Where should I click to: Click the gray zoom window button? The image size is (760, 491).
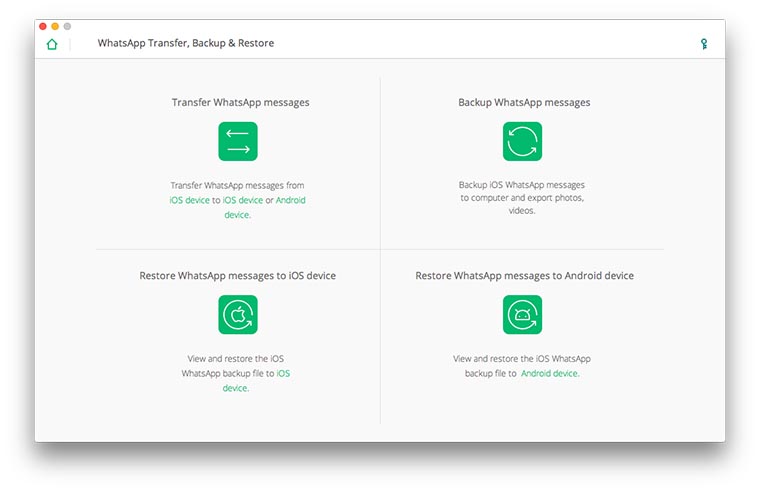[x=67, y=26]
